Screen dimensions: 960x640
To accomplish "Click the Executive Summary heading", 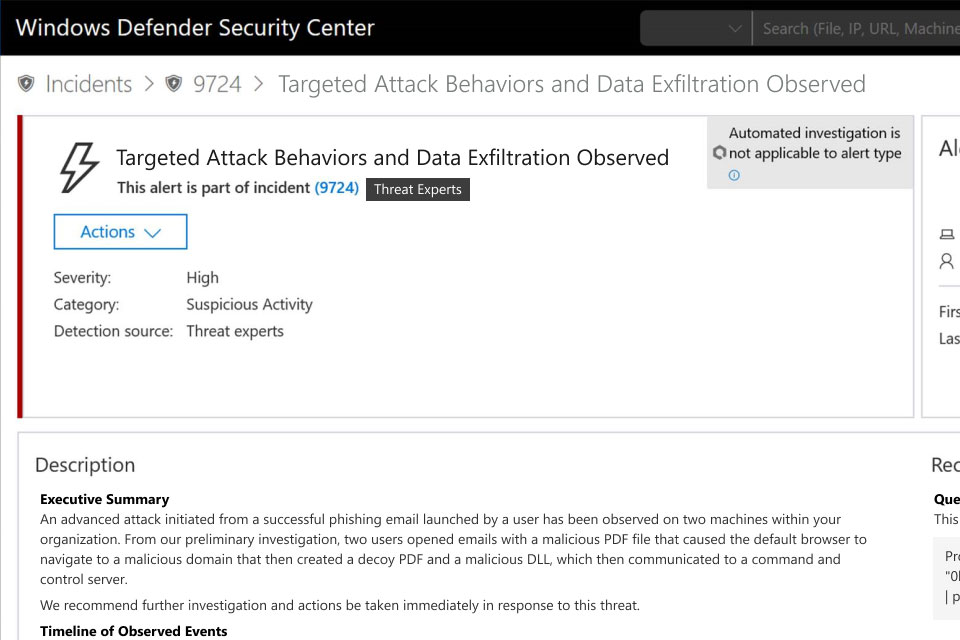I will [x=104, y=499].
